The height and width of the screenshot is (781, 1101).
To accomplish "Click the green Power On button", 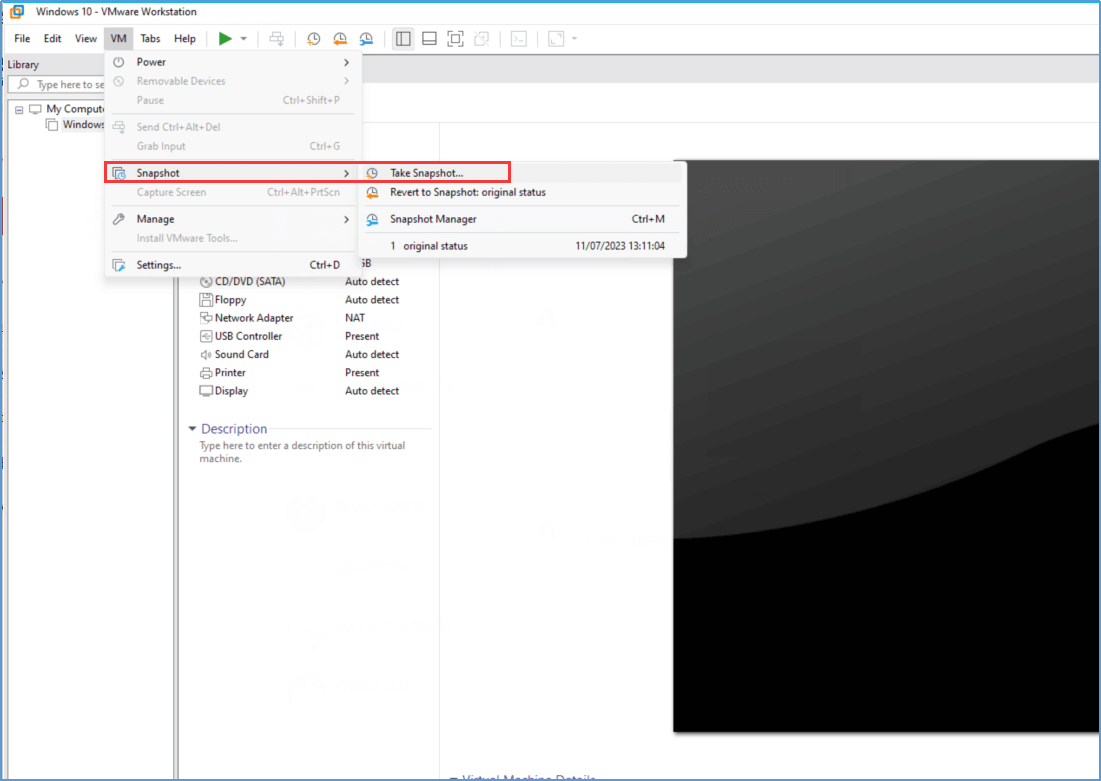I will coord(225,38).
